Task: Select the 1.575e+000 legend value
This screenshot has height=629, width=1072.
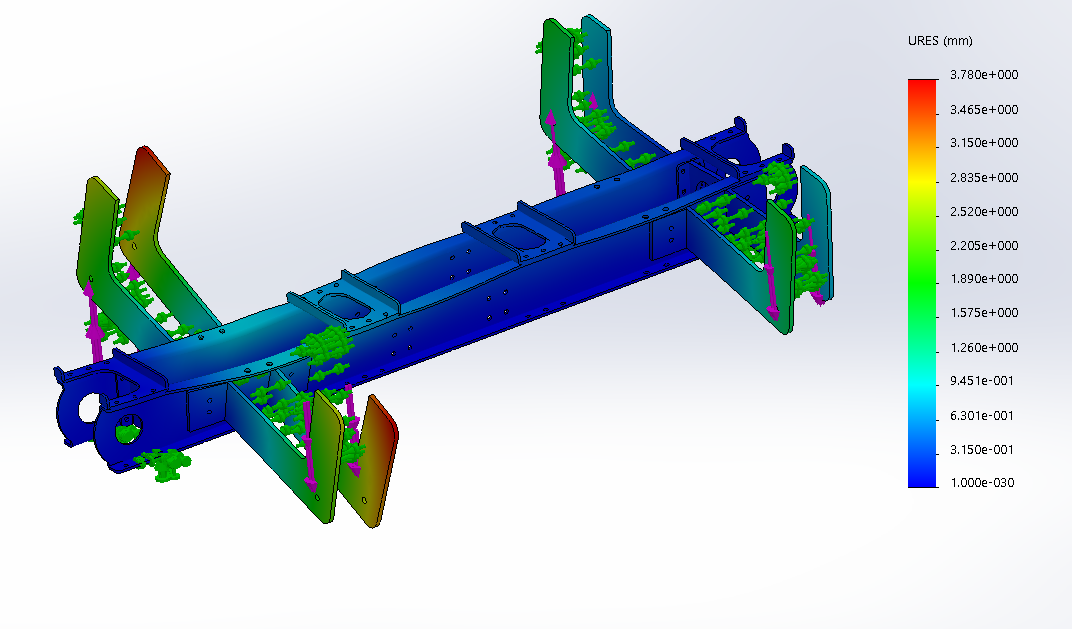Action: (x=984, y=313)
